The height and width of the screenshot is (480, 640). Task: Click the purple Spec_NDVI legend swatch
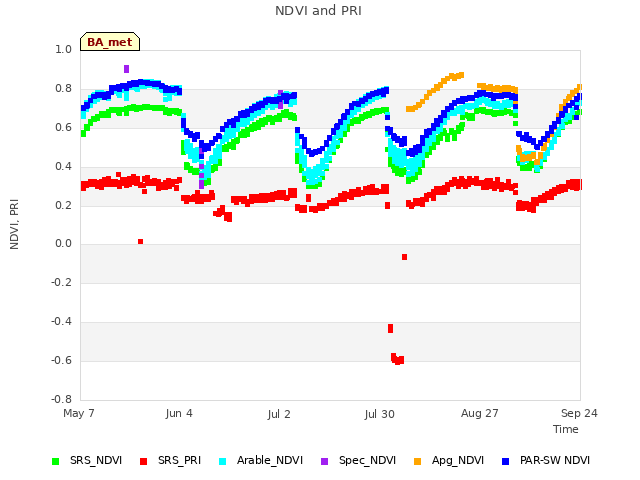click(324, 461)
